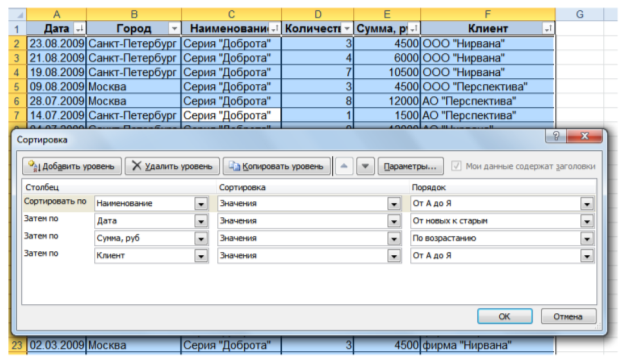Click the dialog help question mark

pyautogui.click(x=556, y=136)
